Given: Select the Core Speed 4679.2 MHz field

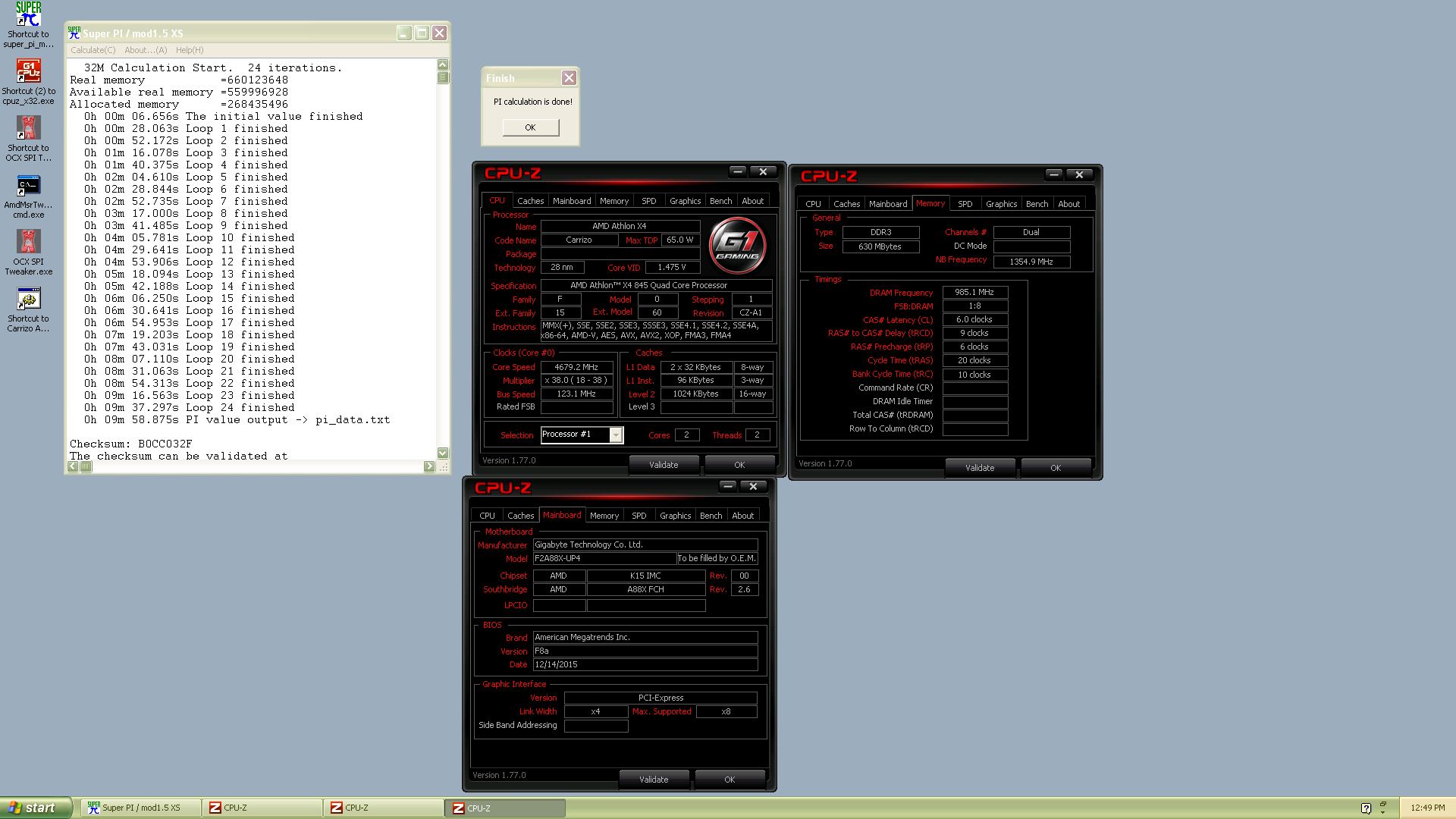Looking at the screenshot, I should click(x=576, y=367).
